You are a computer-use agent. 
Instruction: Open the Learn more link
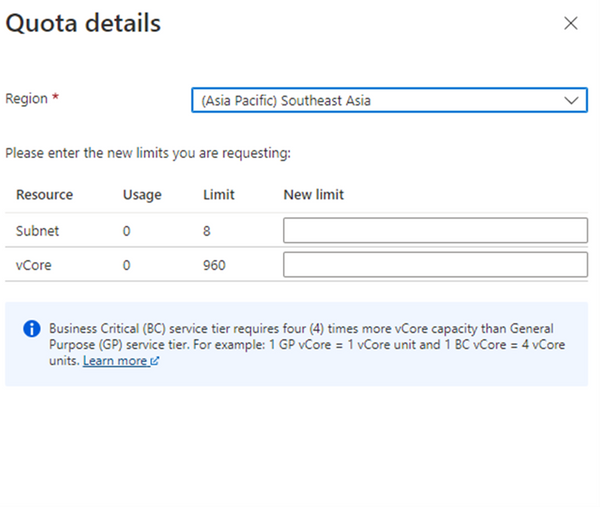click(115, 361)
